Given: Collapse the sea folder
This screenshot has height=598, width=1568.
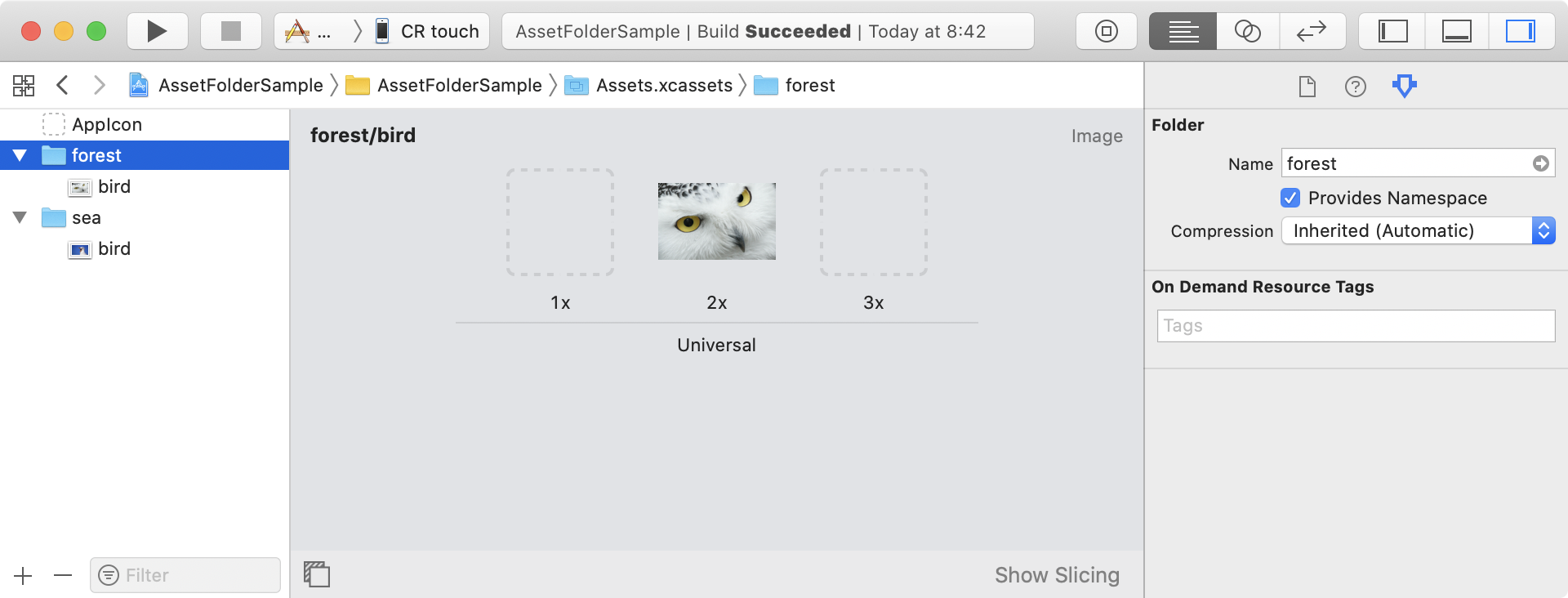Looking at the screenshot, I should (20, 217).
